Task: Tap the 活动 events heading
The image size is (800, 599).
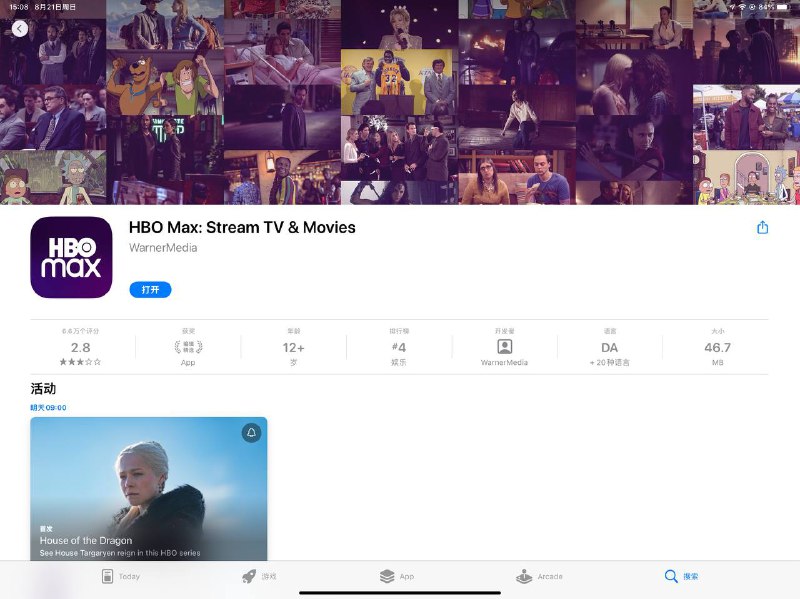Action: [x=43, y=389]
